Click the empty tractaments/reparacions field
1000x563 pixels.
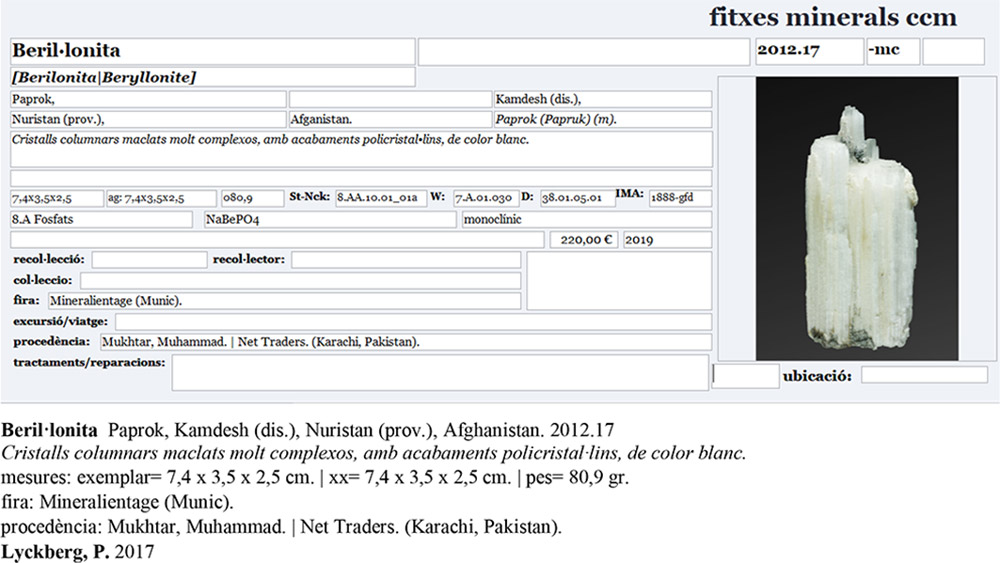coord(440,373)
